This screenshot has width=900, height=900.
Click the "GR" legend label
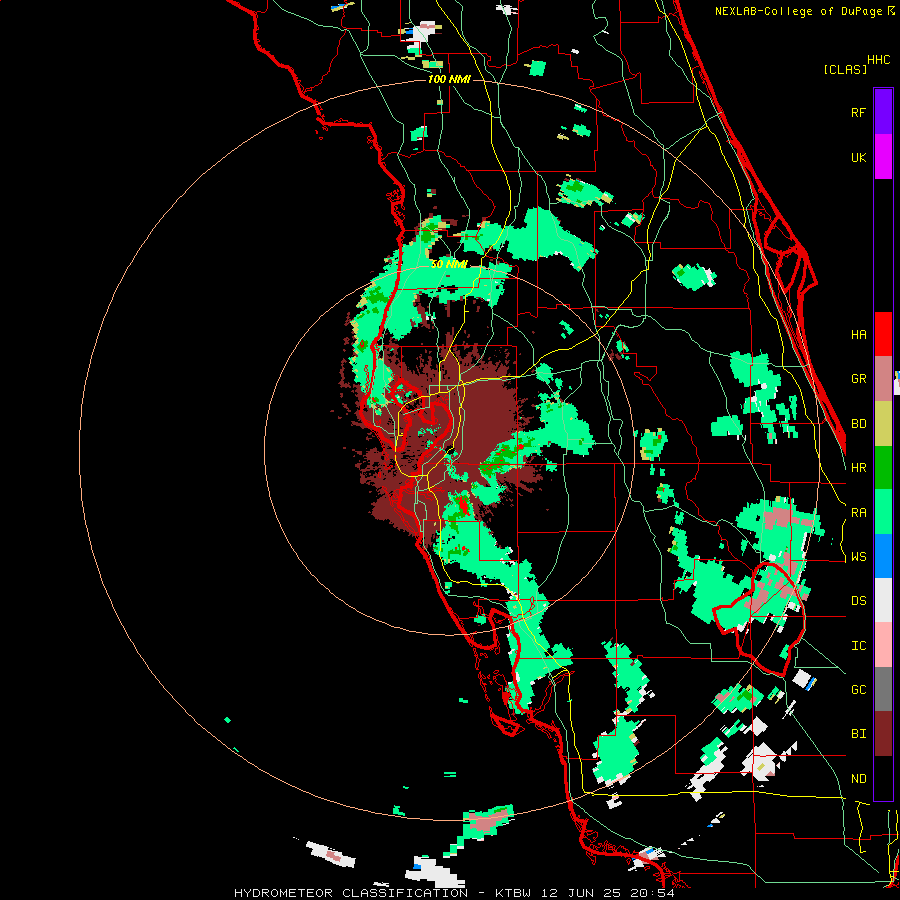tap(858, 379)
